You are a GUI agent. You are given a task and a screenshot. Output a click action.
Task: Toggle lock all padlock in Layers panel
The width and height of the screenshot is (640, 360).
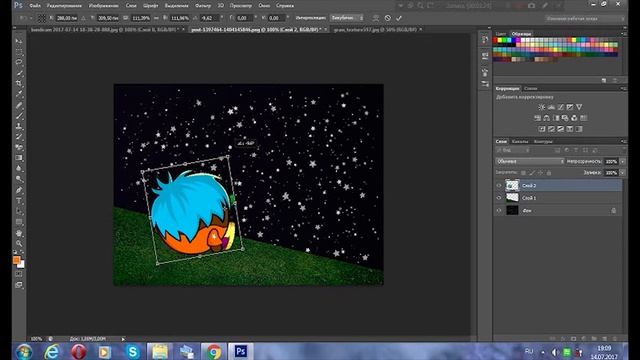pos(549,173)
